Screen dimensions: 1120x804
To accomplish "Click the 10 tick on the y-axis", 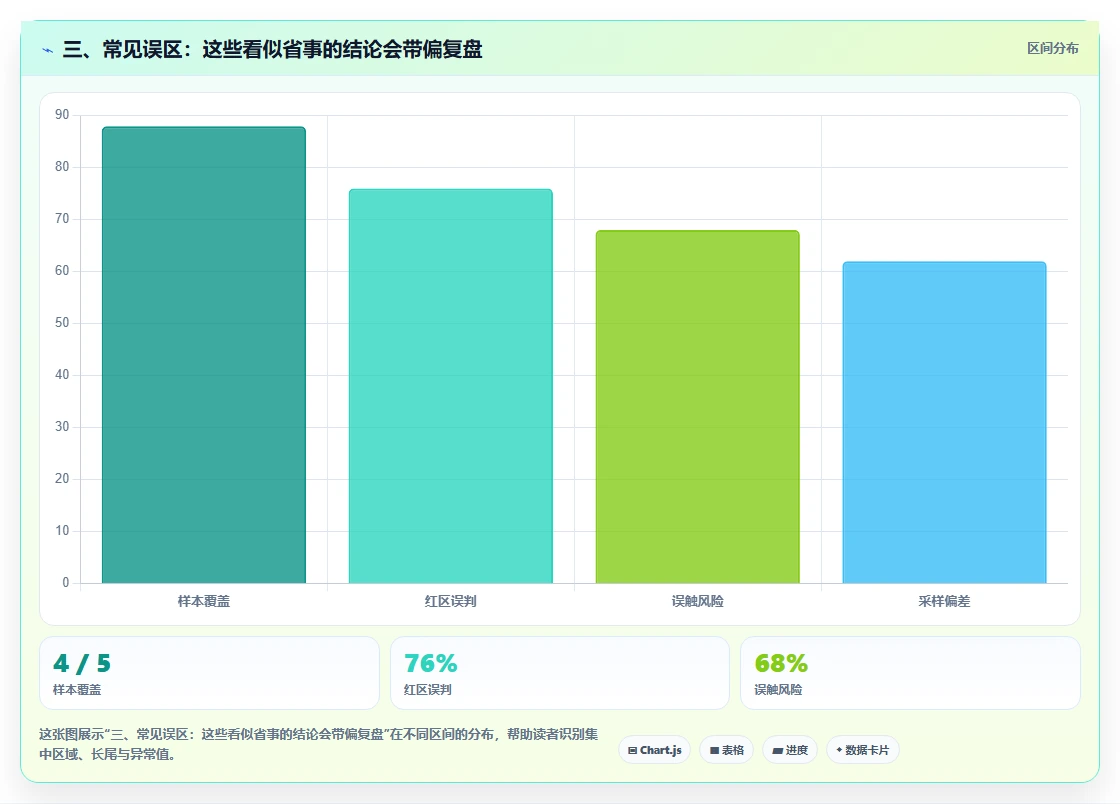I will 62,531.
